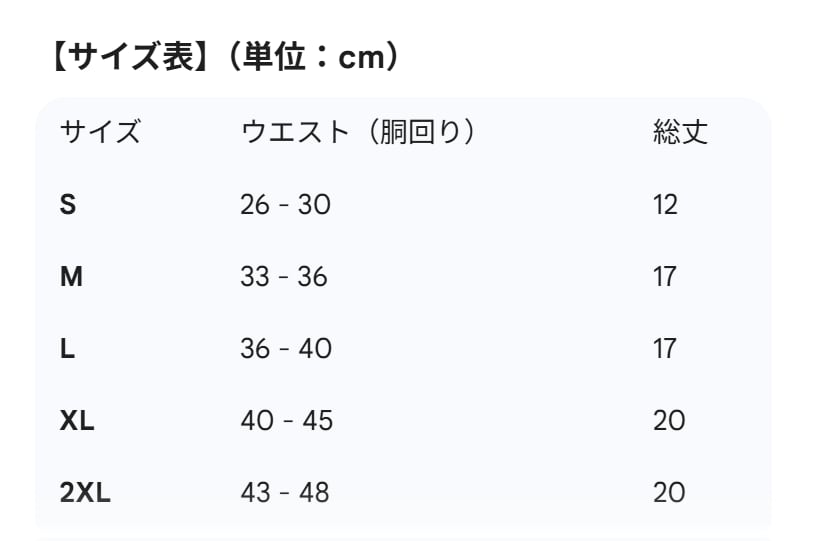Click total length 20 in 2XL row

[x=669, y=493]
